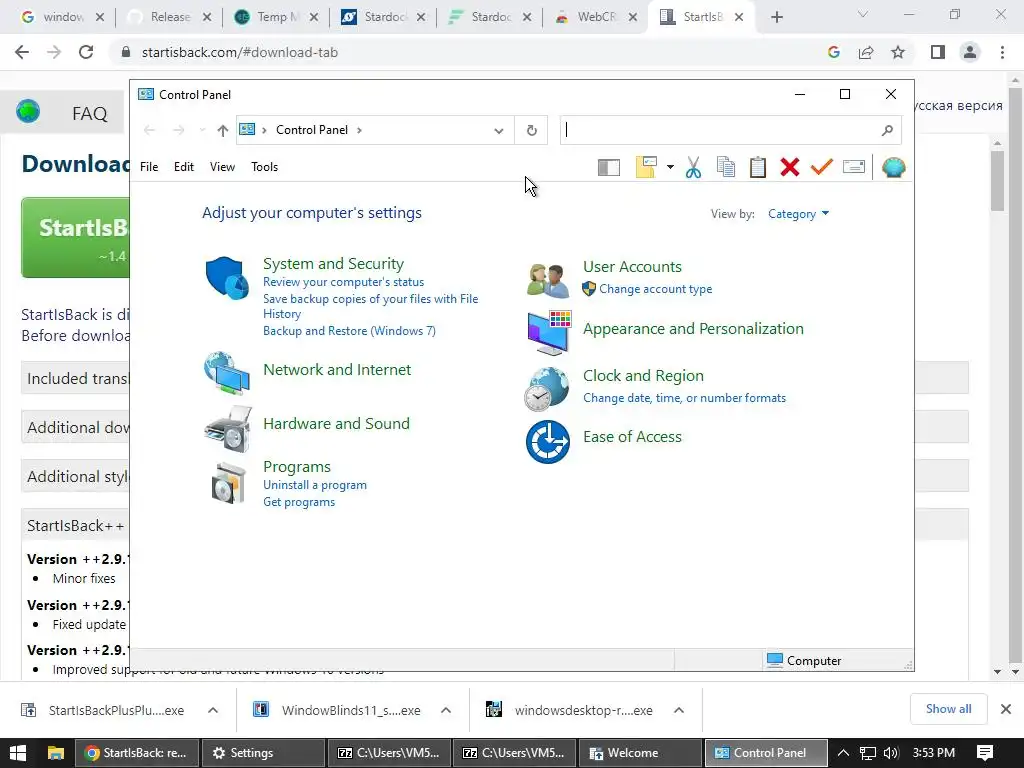Screen dimensions: 1024x768
Task: Open the Edit menu
Action: tap(184, 167)
